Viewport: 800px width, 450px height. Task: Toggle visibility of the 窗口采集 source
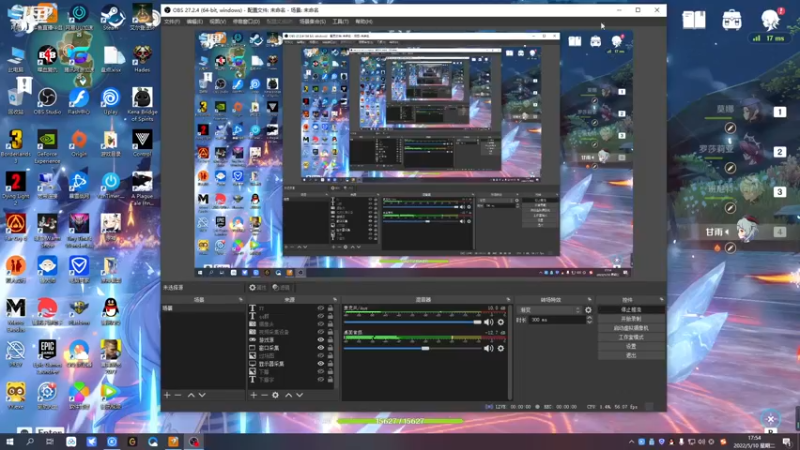click(x=320, y=348)
